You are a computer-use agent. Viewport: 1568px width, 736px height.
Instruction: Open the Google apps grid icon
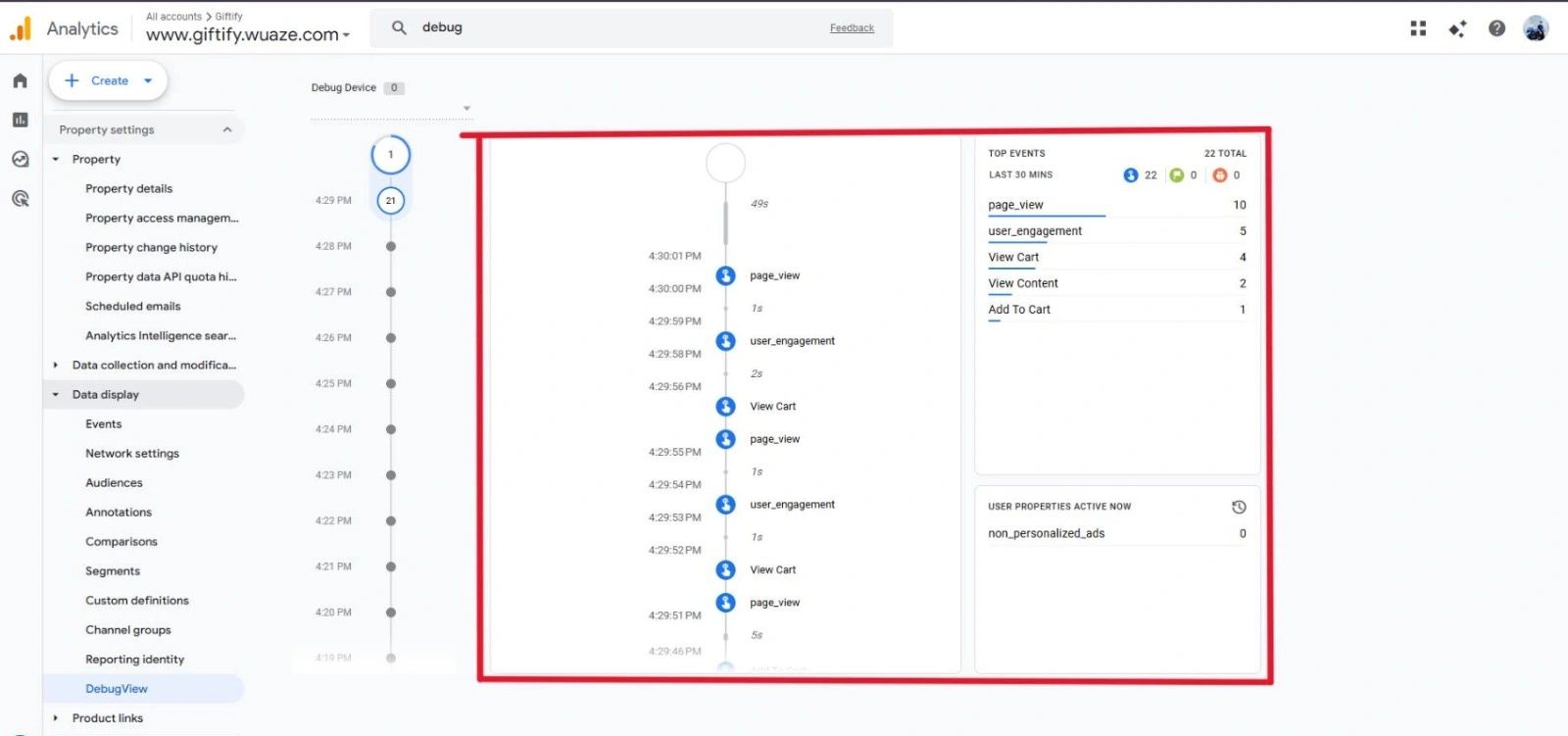(1417, 28)
